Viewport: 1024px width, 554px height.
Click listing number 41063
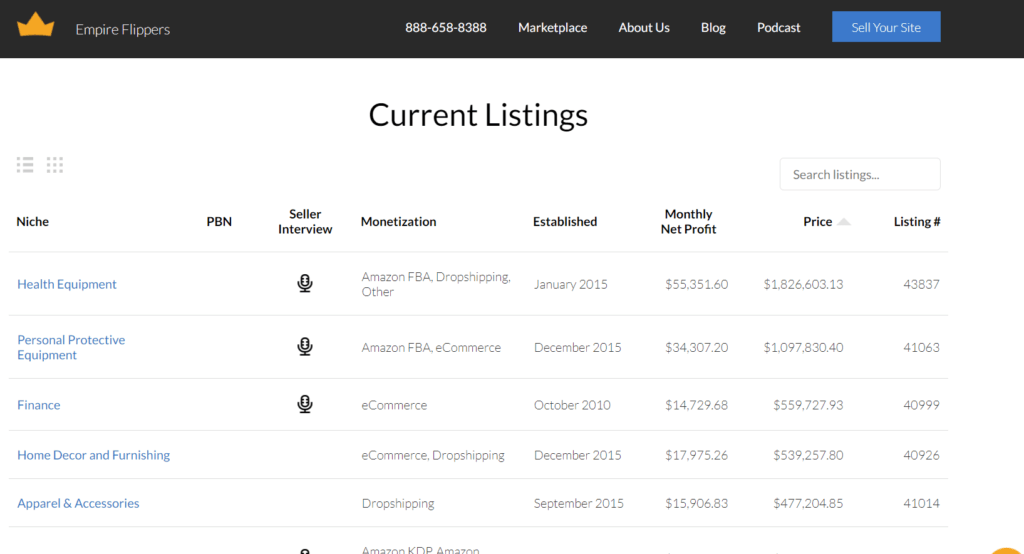pos(921,348)
